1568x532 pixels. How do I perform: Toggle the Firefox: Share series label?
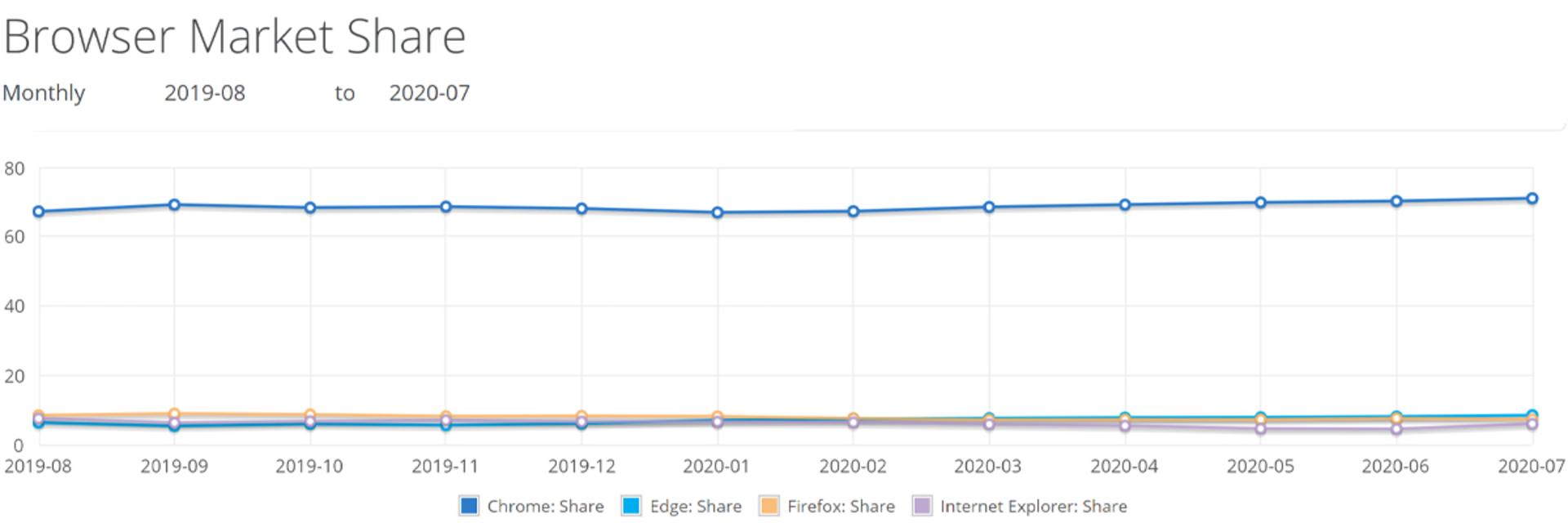[841, 507]
